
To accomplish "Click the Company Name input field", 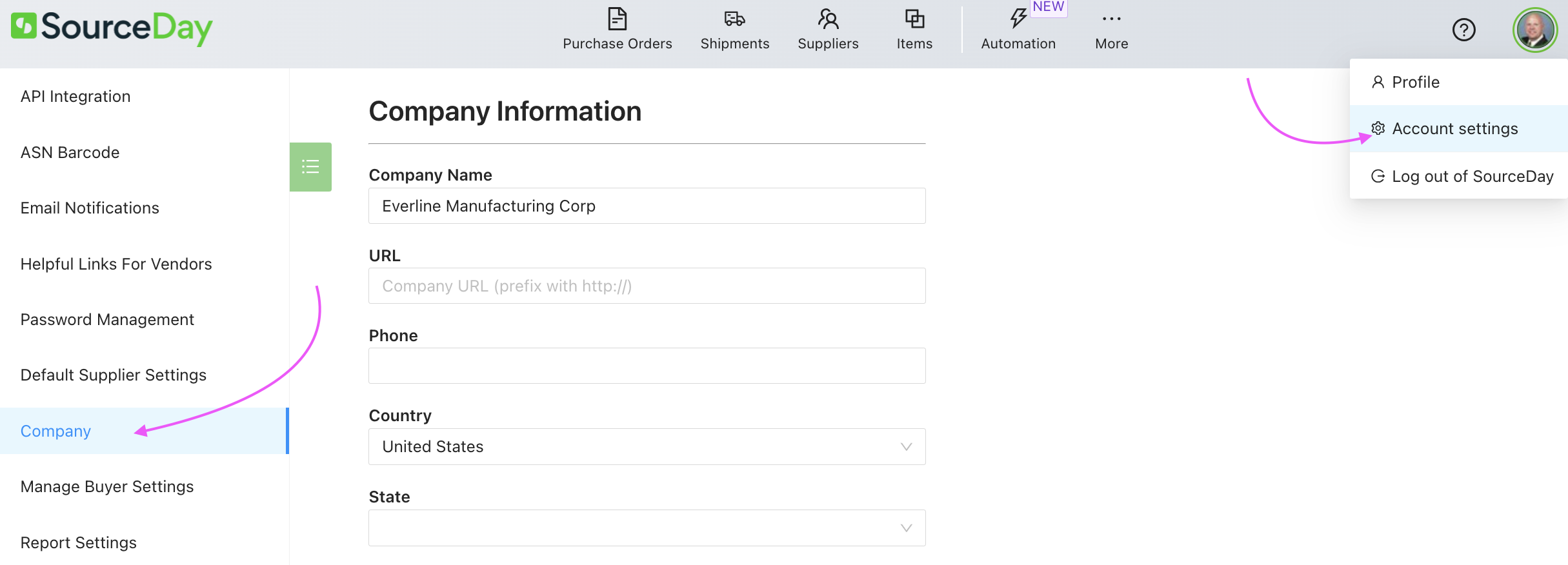I will [647, 206].
